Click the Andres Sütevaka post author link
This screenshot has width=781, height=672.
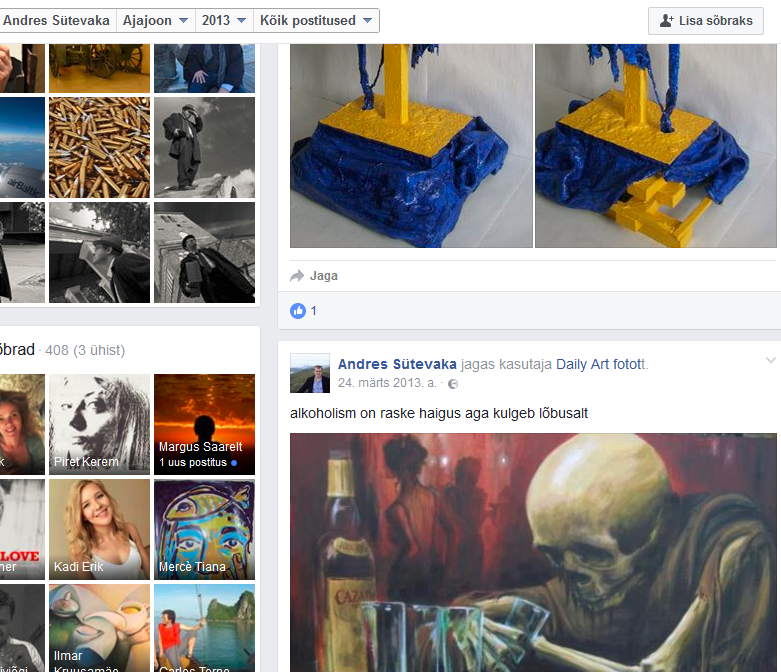(x=397, y=364)
